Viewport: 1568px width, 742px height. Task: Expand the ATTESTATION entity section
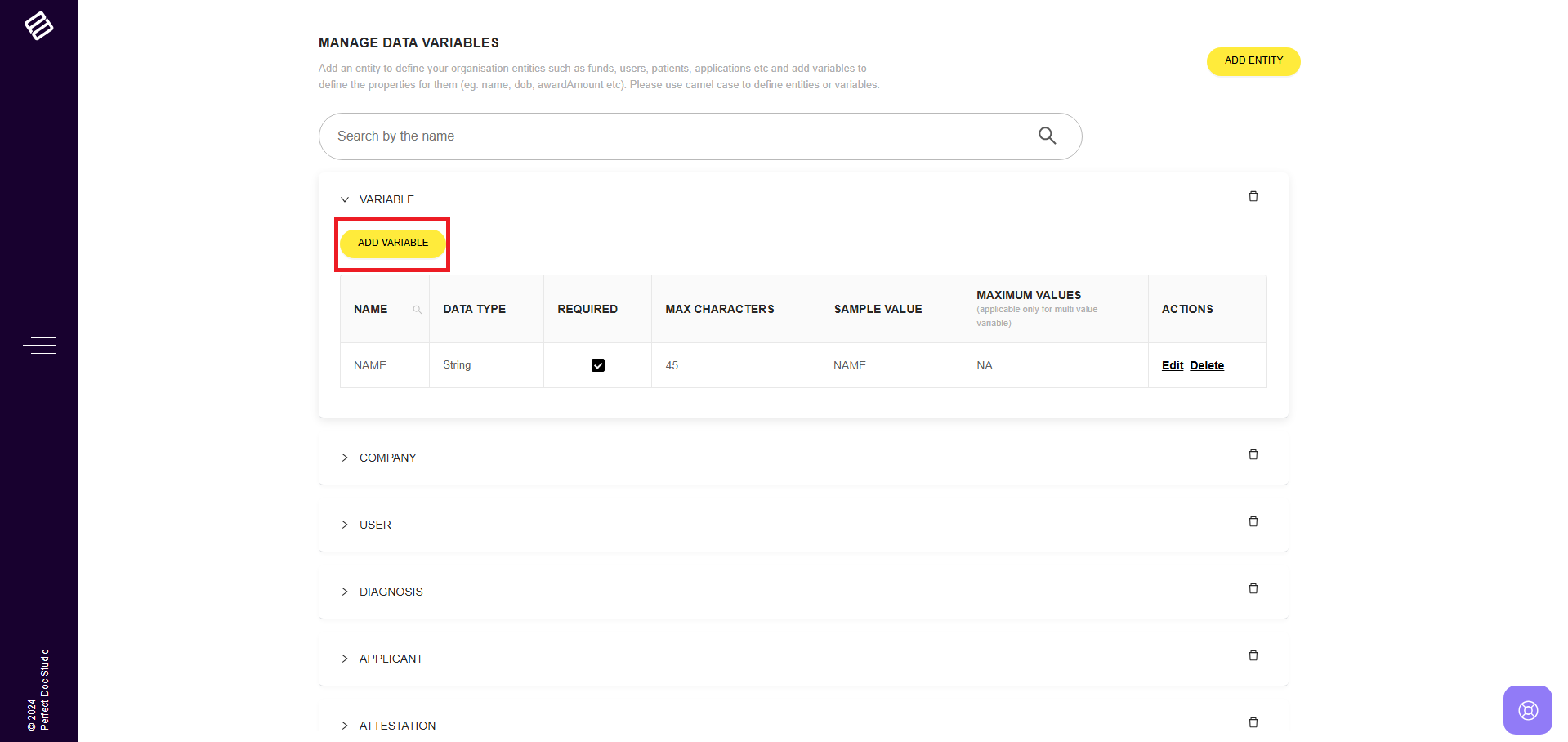(345, 726)
